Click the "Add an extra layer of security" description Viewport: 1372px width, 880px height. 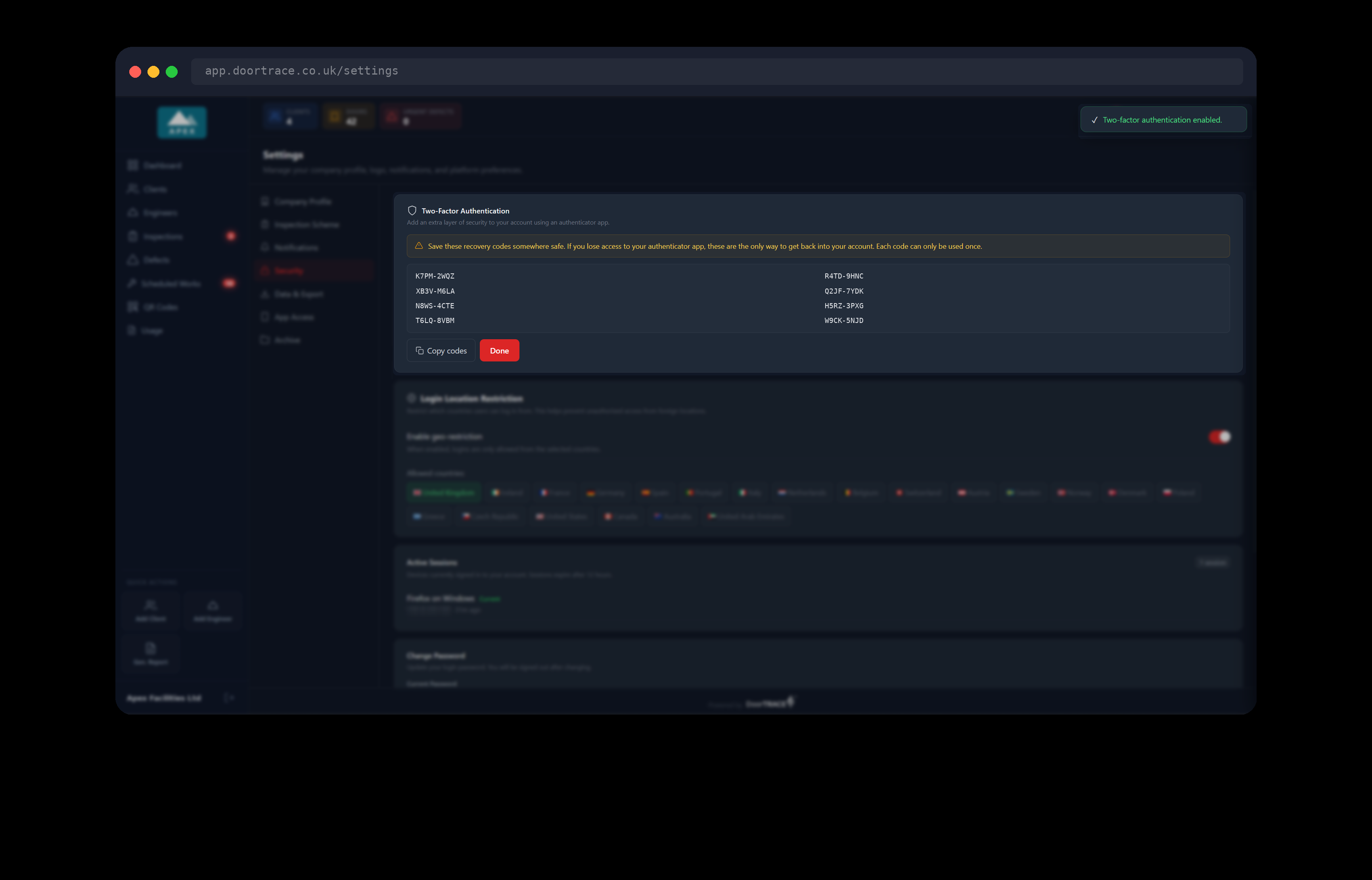point(508,222)
